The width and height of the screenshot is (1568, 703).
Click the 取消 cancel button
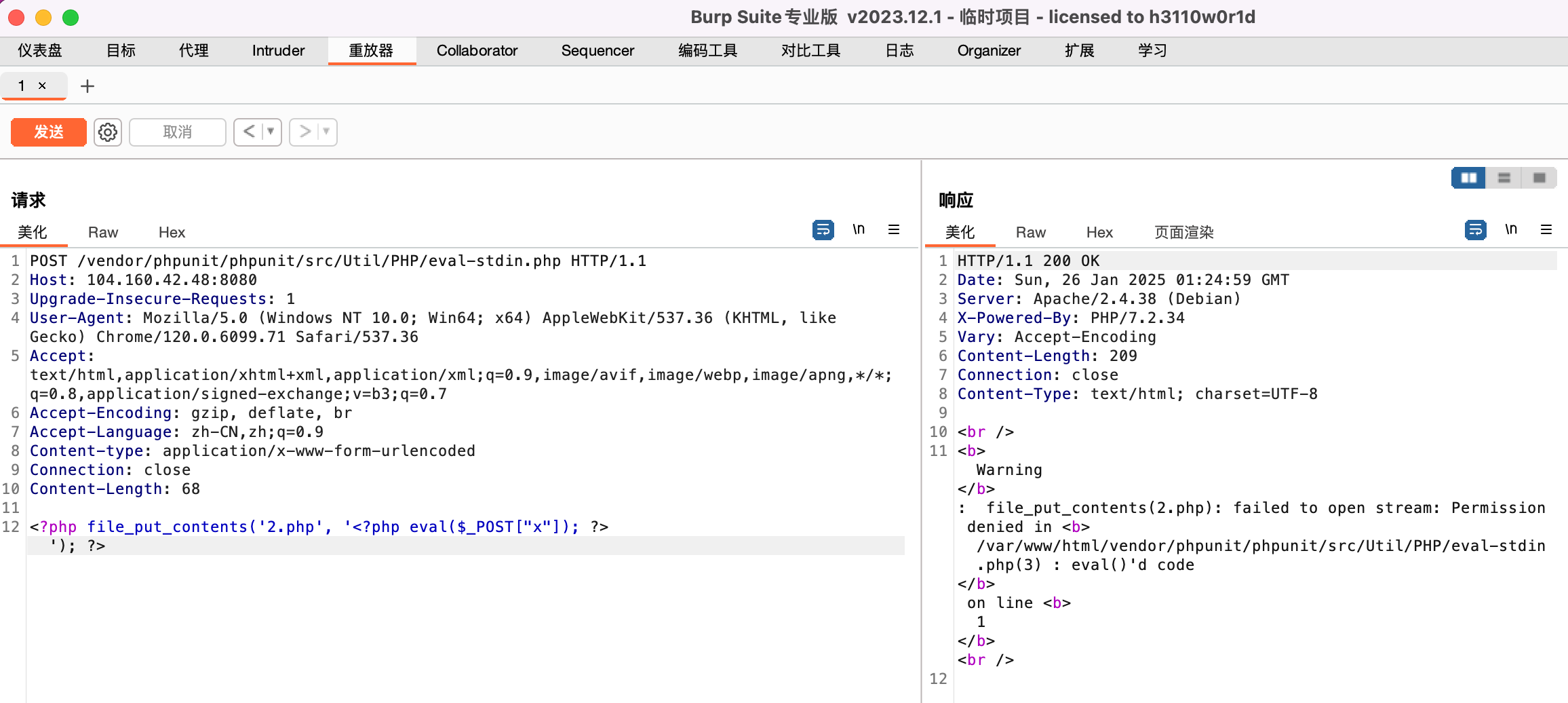(177, 132)
